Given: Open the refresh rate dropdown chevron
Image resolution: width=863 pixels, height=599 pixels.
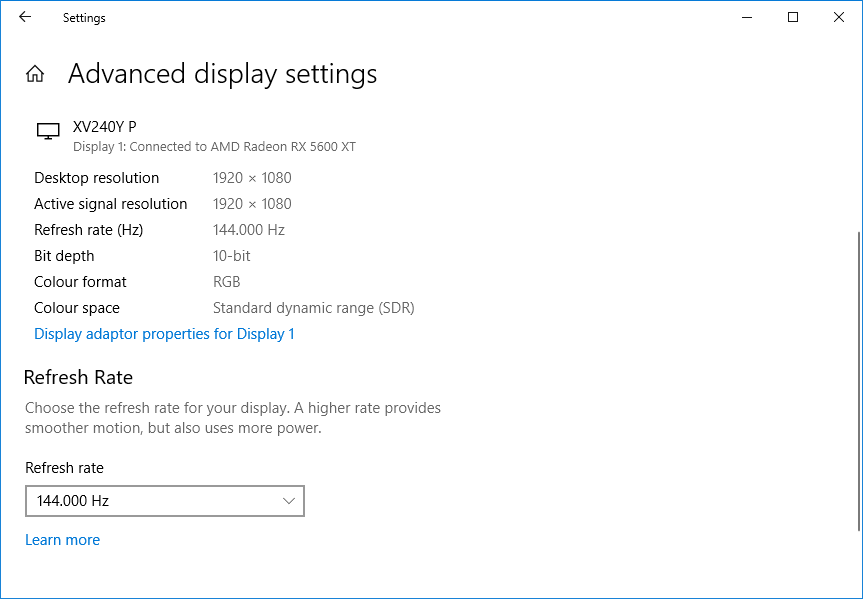Looking at the screenshot, I should (289, 501).
